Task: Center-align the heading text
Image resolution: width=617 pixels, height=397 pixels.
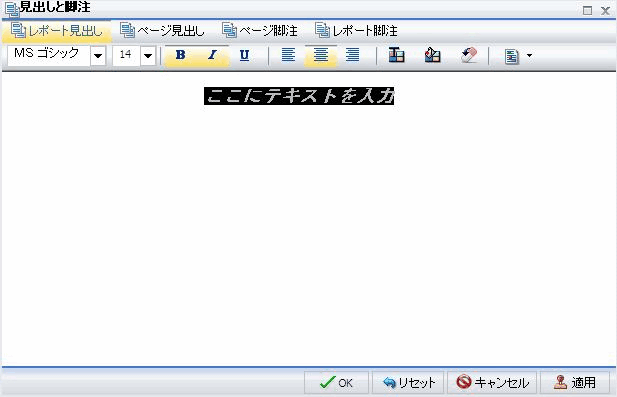Action: tap(321, 55)
